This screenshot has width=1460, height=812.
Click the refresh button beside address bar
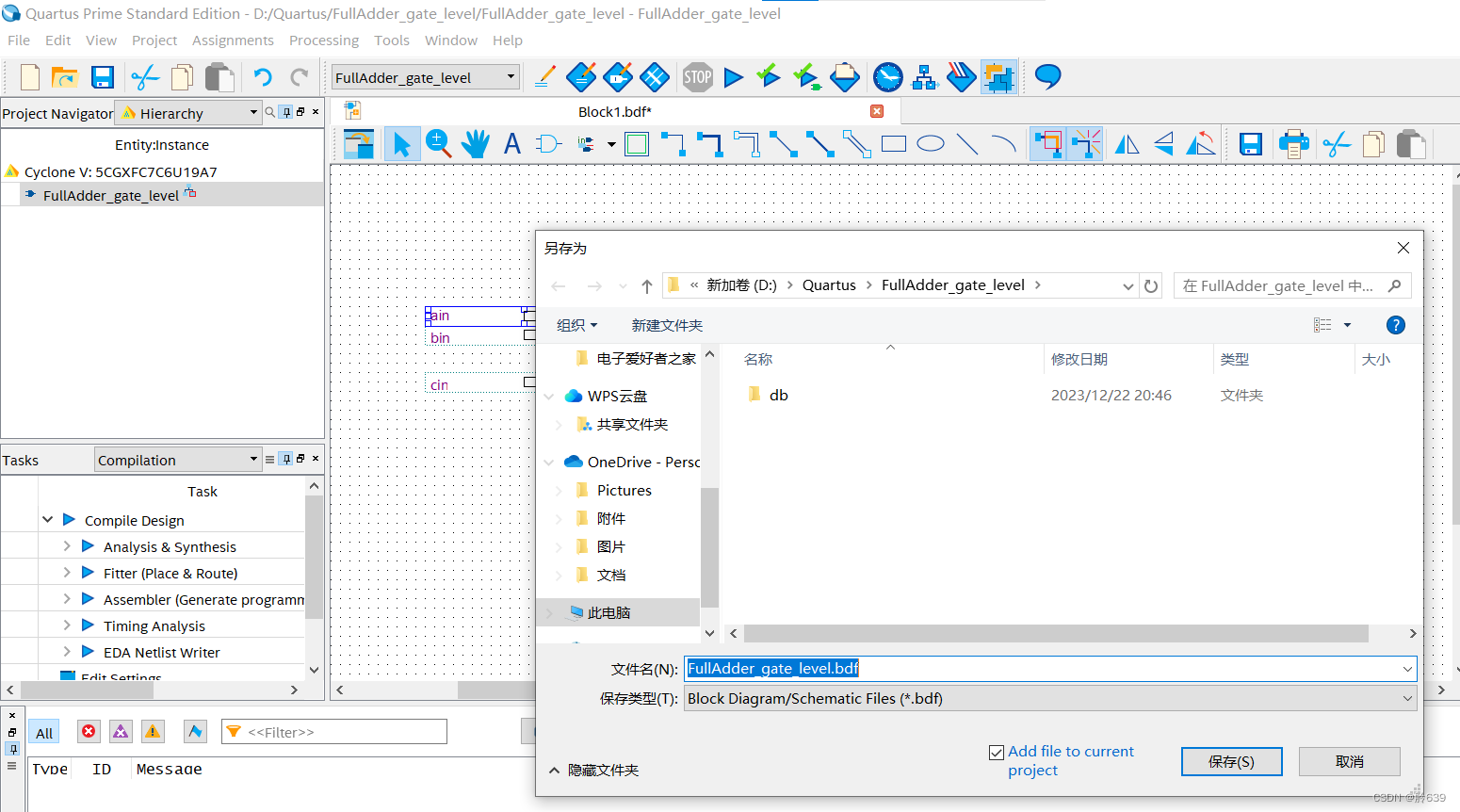[1151, 285]
